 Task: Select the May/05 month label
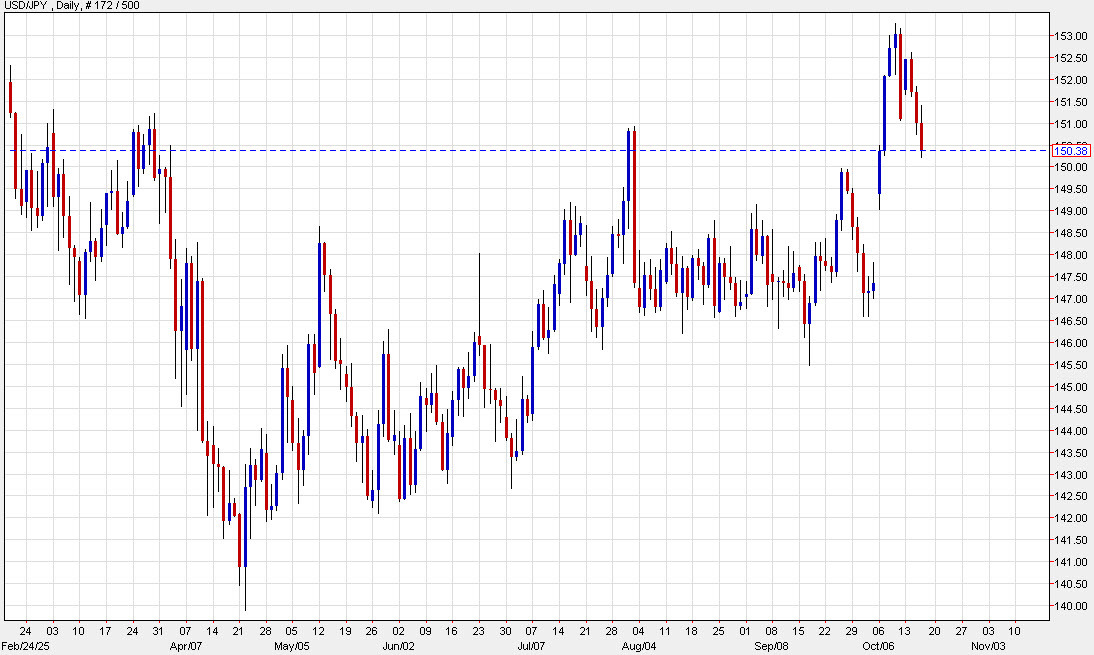[290, 646]
